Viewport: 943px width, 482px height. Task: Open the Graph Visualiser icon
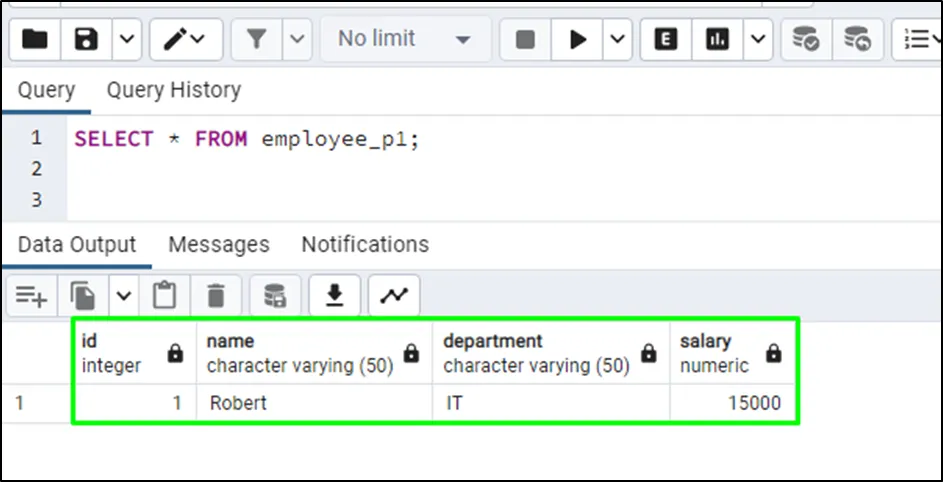(x=394, y=295)
